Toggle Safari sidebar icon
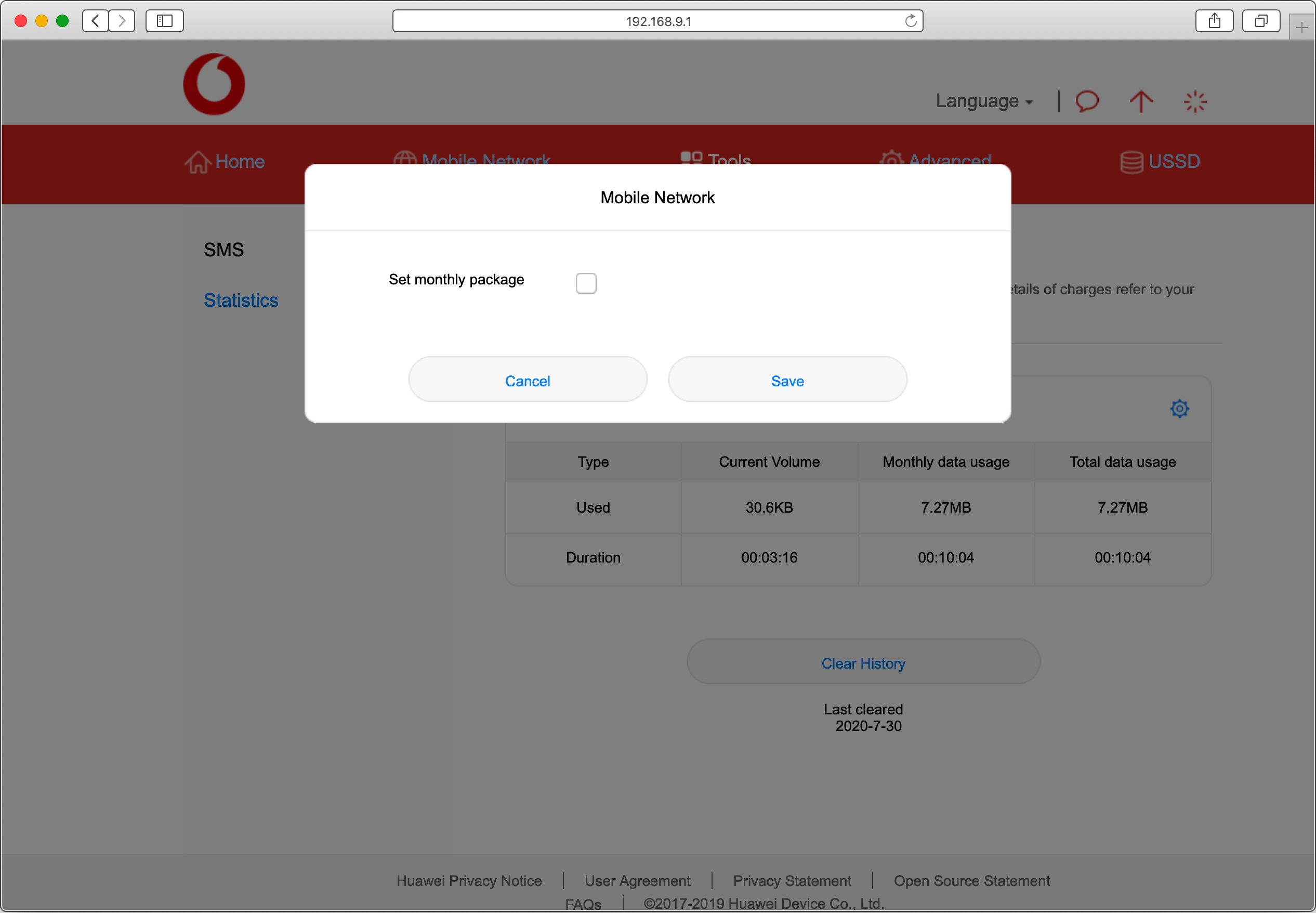This screenshot has height=913, width=1316. [164, 21]
